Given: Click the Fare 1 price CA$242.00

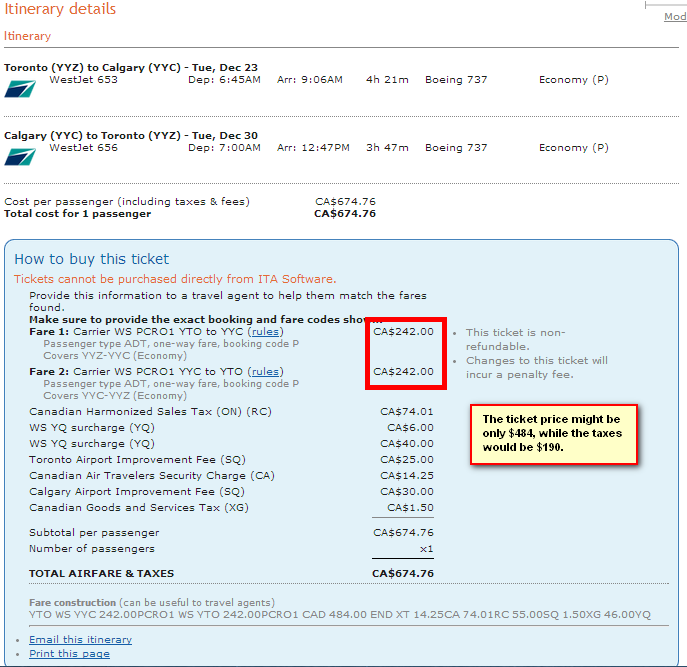Looking at the screenshot, I should coord(404,332).
